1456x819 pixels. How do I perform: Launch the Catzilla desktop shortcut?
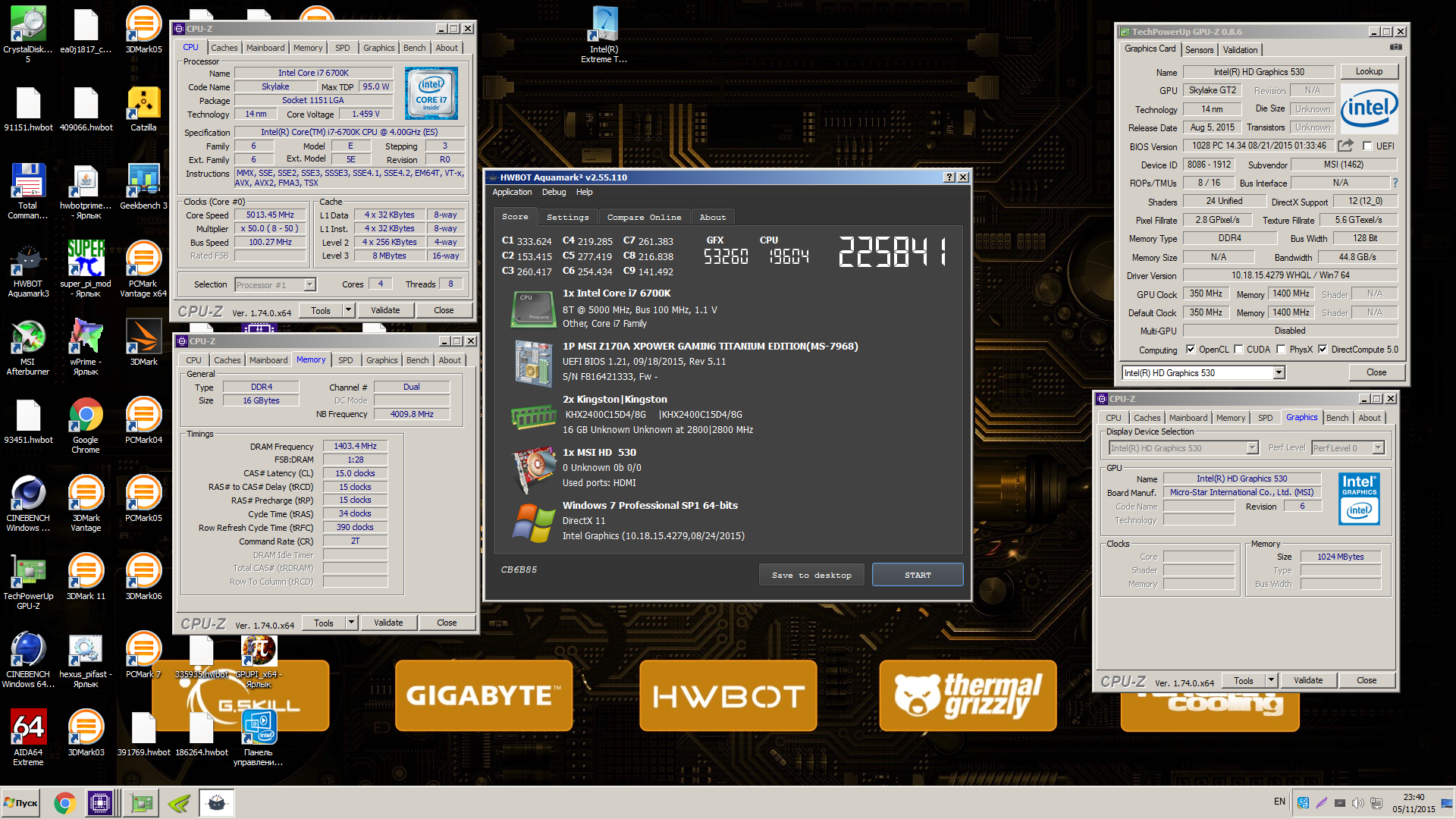(143, 110)
